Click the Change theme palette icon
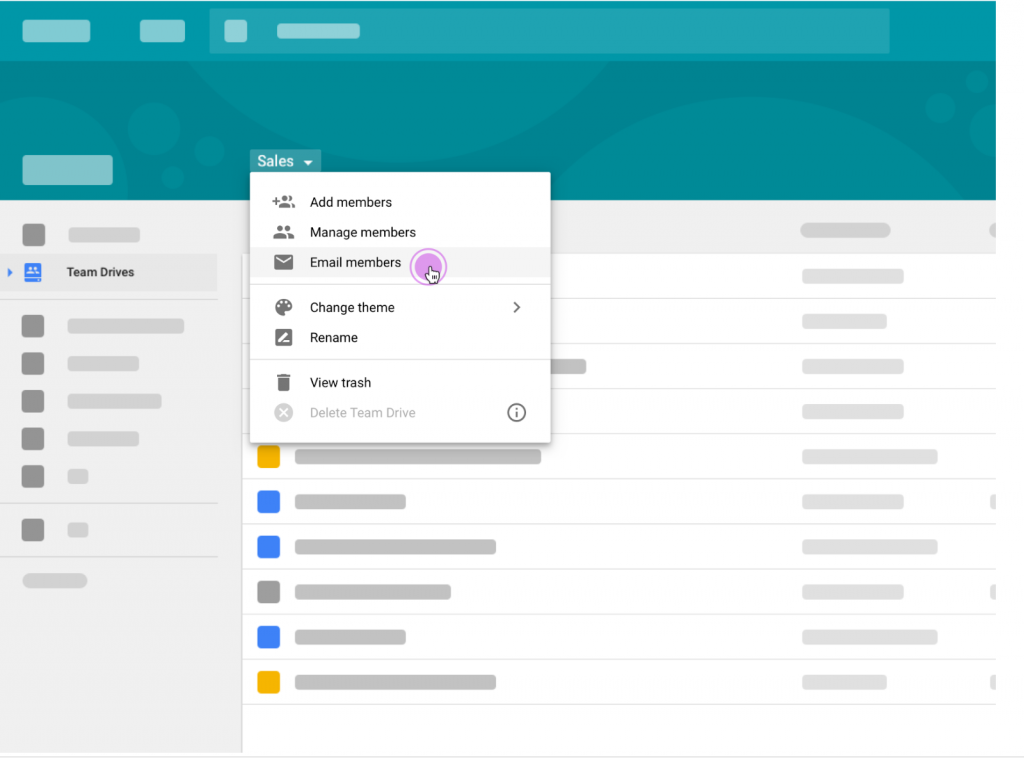This screenshot has height=760, width=1024. 283,307
